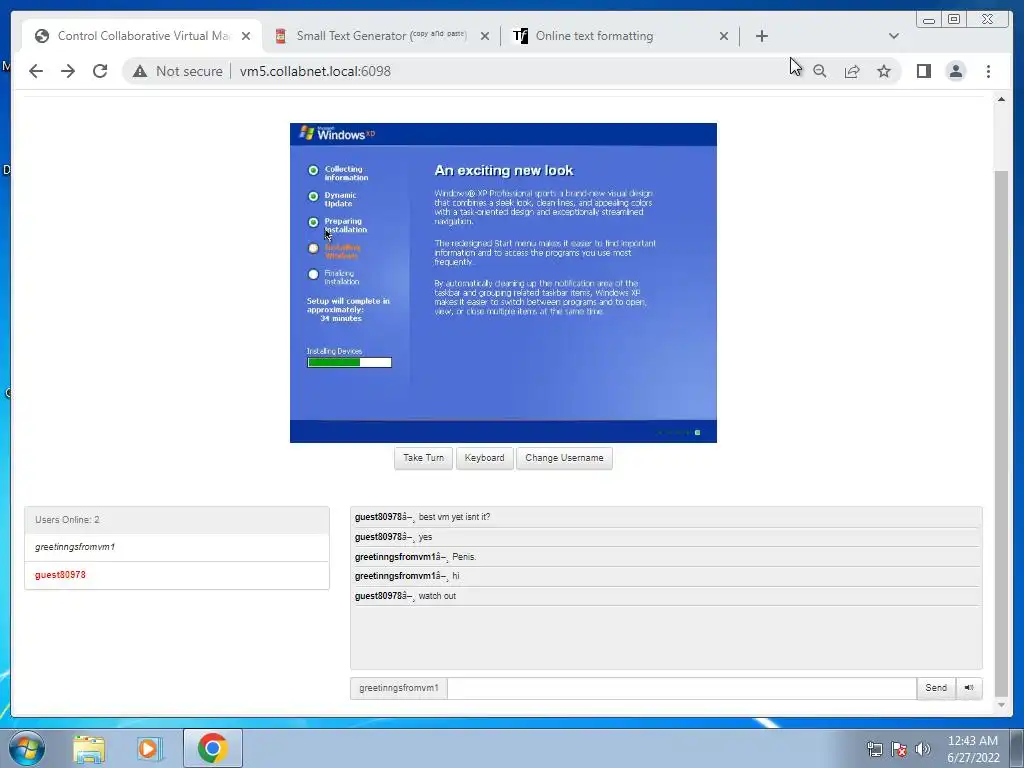Open the on-screen Keyboard button

click(485, 458)
